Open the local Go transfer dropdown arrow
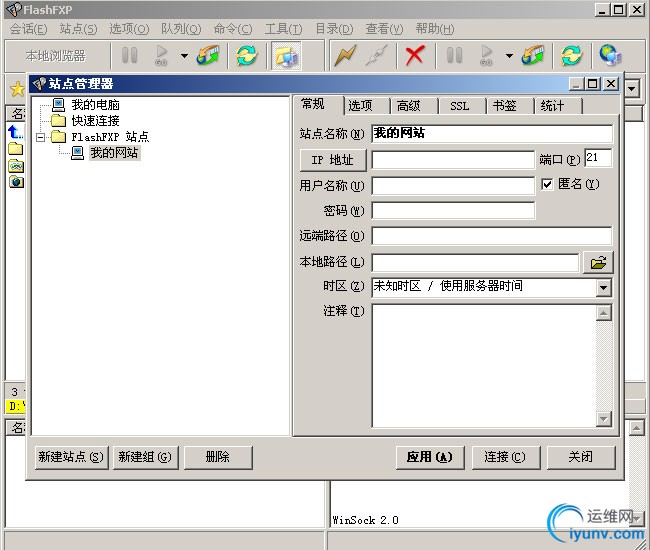 (184, 56)
